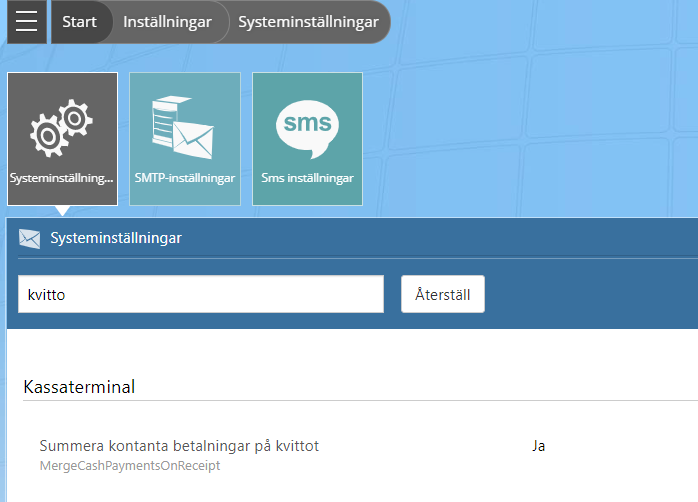Screen dimensions: 698x502
Task: Go to Start breadcrumb
Action: (80, 22)
